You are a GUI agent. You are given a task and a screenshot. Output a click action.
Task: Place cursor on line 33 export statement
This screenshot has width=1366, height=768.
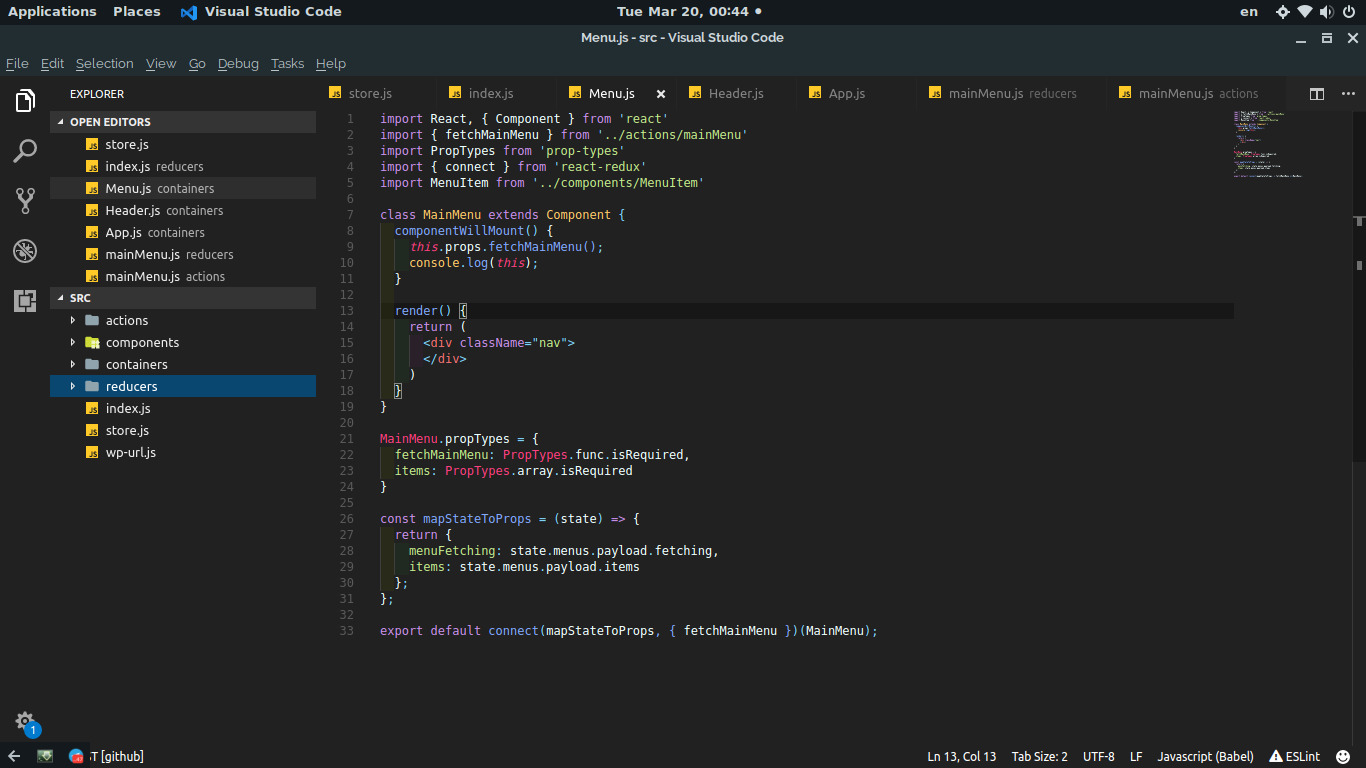[629, 631]
